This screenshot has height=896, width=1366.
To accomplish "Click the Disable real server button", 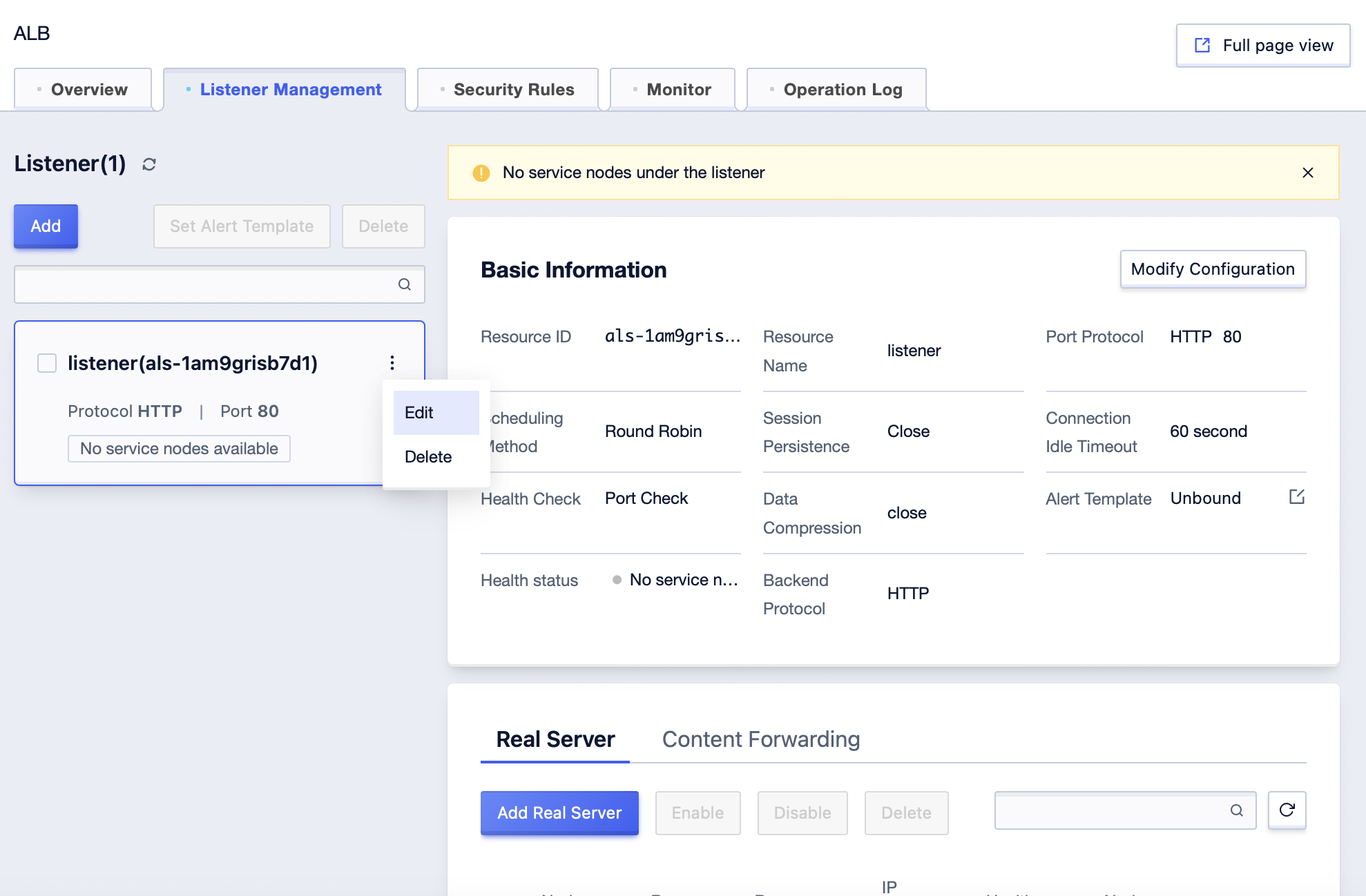I will [802, 813].
